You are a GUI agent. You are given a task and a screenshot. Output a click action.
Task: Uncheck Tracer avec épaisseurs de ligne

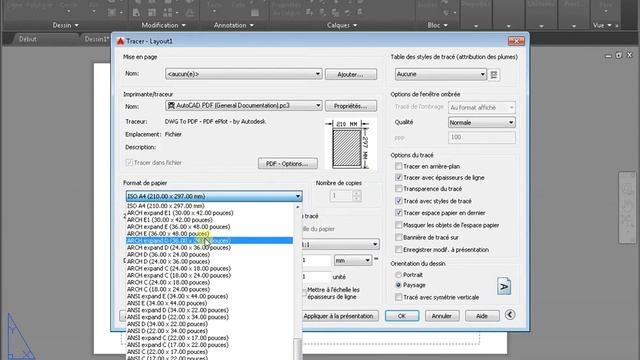(x=398, y=178)
